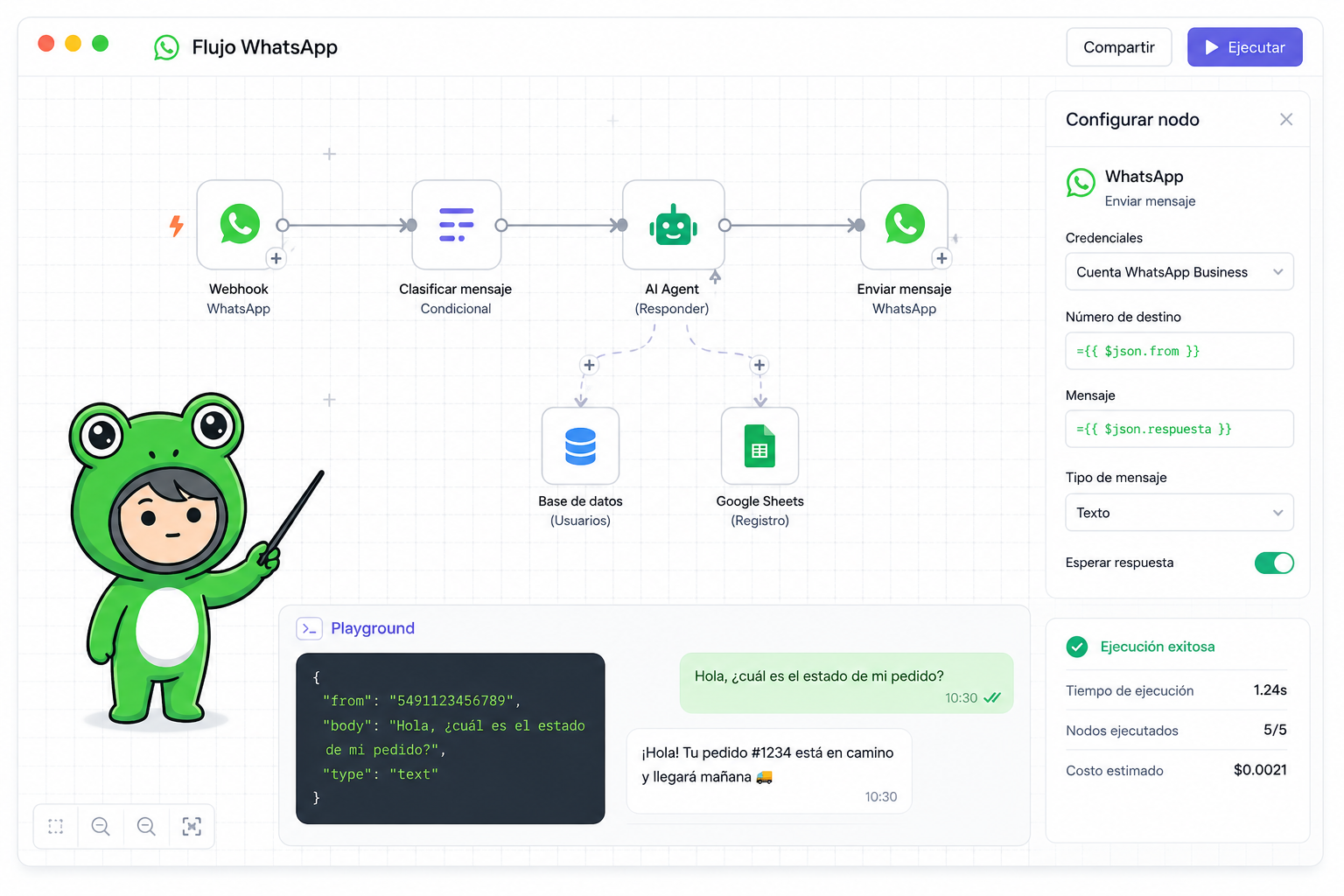Select the Clasificar mensaje node icon

456,225
